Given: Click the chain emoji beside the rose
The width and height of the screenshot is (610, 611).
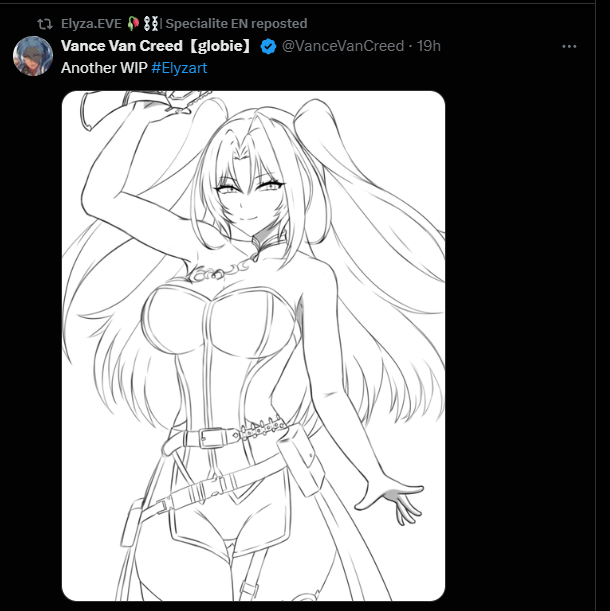Looking at the screenshot, I should (x=151, y=23).
